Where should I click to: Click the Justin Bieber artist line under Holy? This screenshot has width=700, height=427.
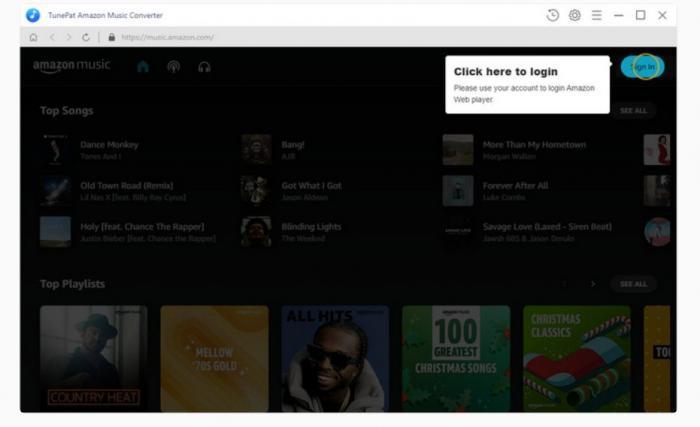click(x=148, y=239)
